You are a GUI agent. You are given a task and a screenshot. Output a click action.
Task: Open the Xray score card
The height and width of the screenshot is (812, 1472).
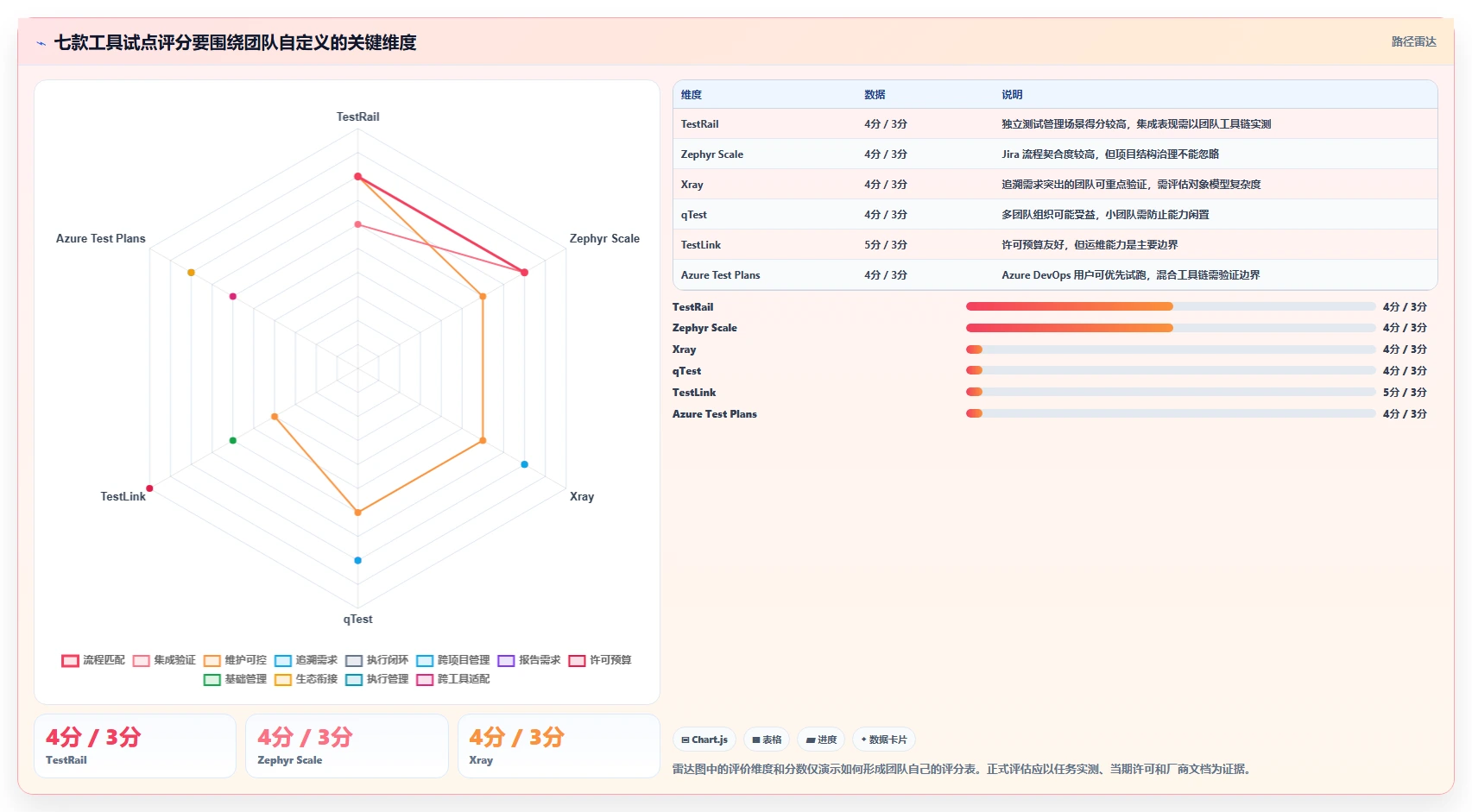click(559, 746)
